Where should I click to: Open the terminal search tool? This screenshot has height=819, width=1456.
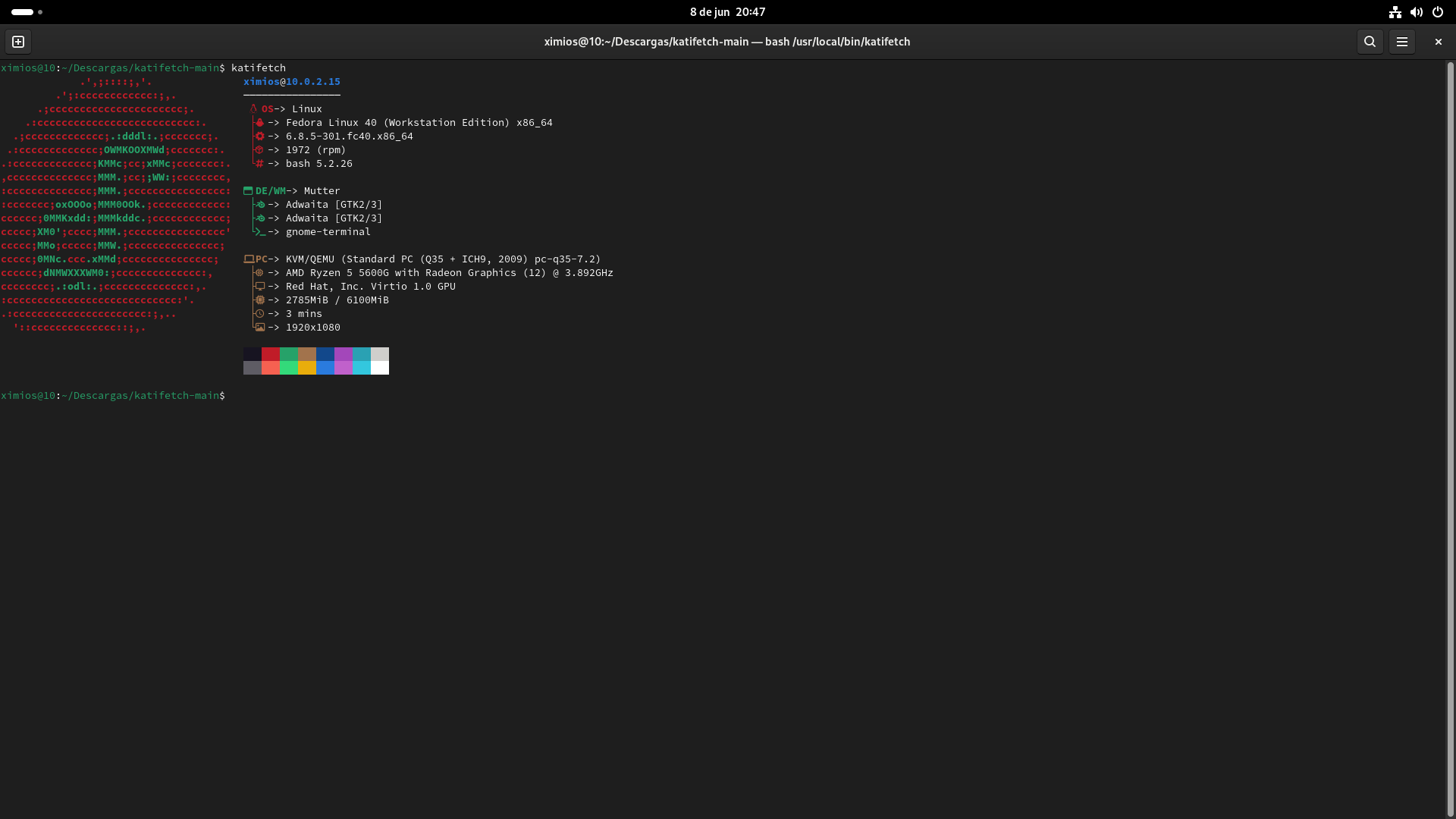[1370, 42]
